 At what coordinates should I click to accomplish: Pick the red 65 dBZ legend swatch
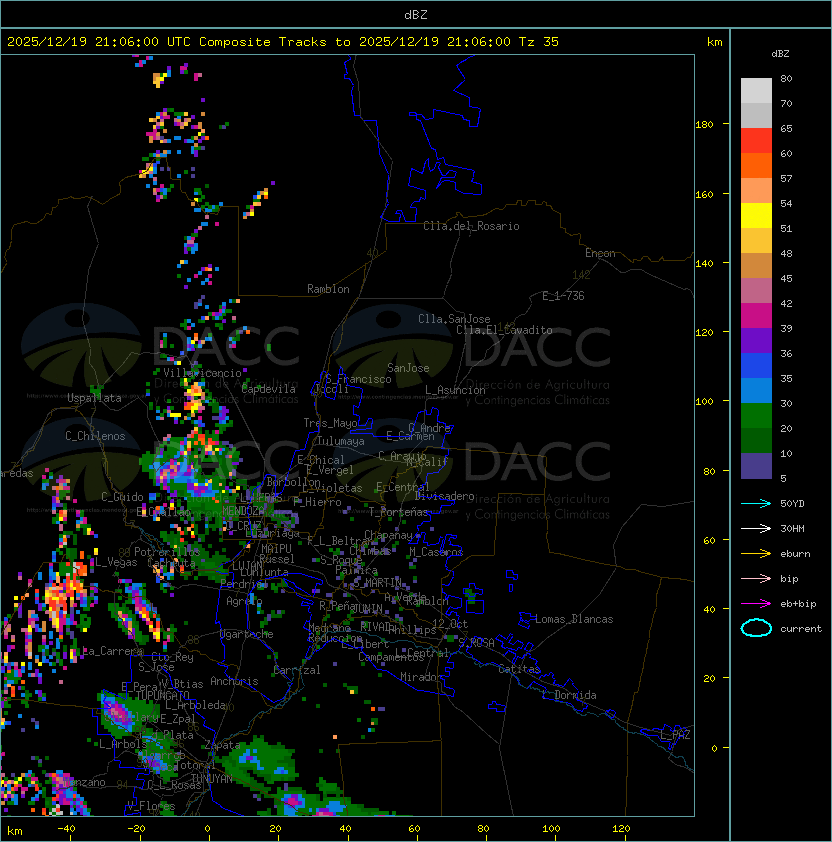pos(756,141)
